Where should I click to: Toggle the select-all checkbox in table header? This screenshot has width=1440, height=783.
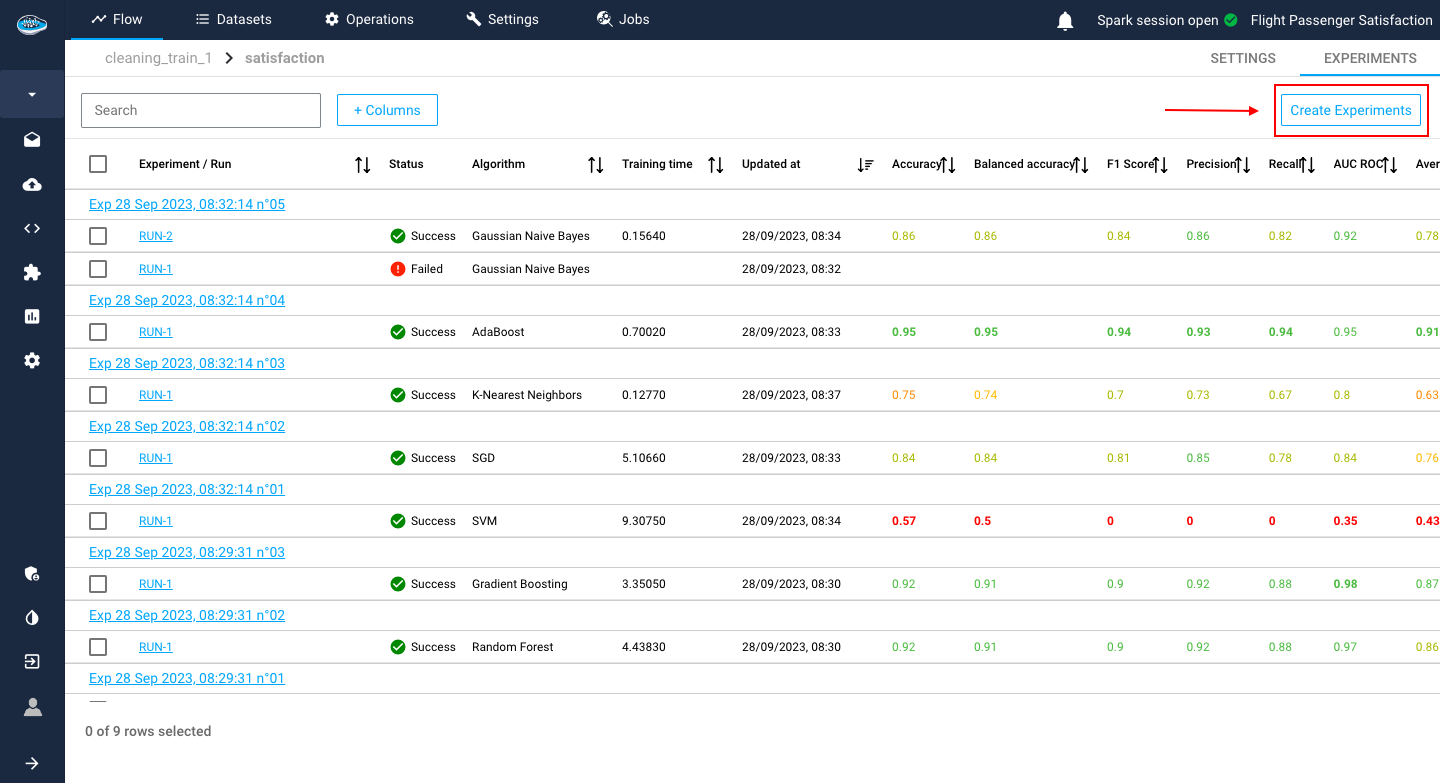click(98, 164)
